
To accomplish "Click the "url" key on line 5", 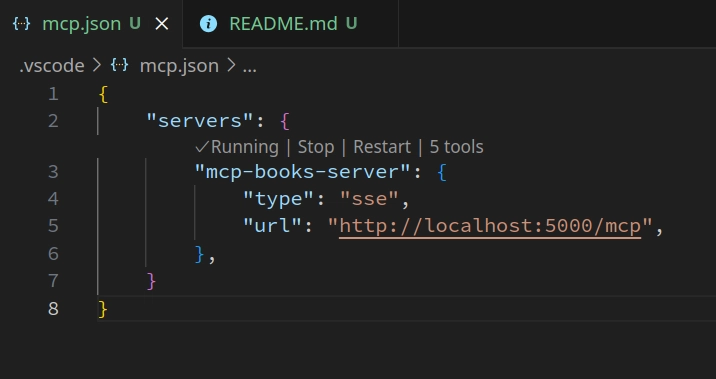I will (x=272, y=226).
